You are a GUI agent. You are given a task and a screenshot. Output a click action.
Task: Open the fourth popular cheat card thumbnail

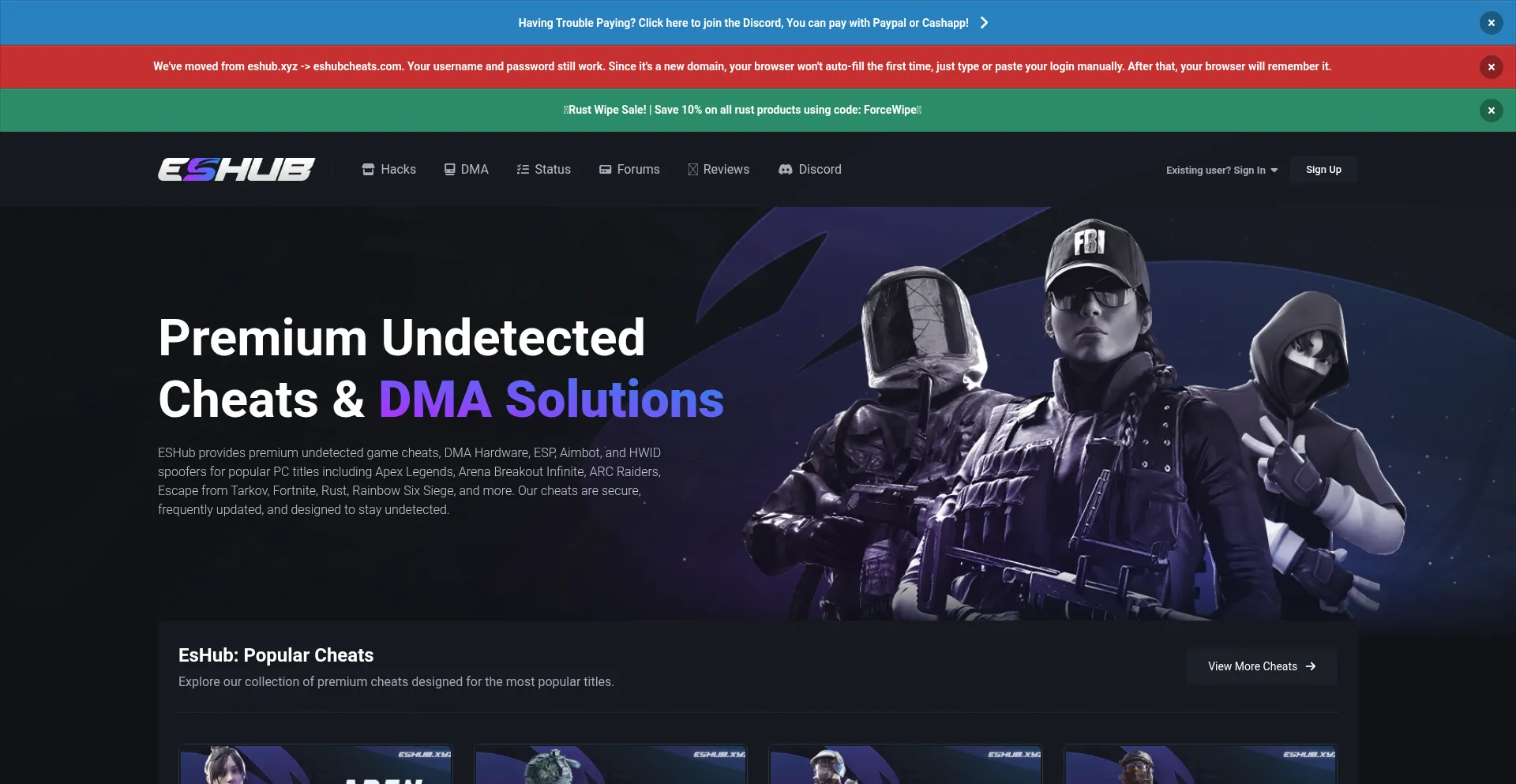(x=1200, y=764)
